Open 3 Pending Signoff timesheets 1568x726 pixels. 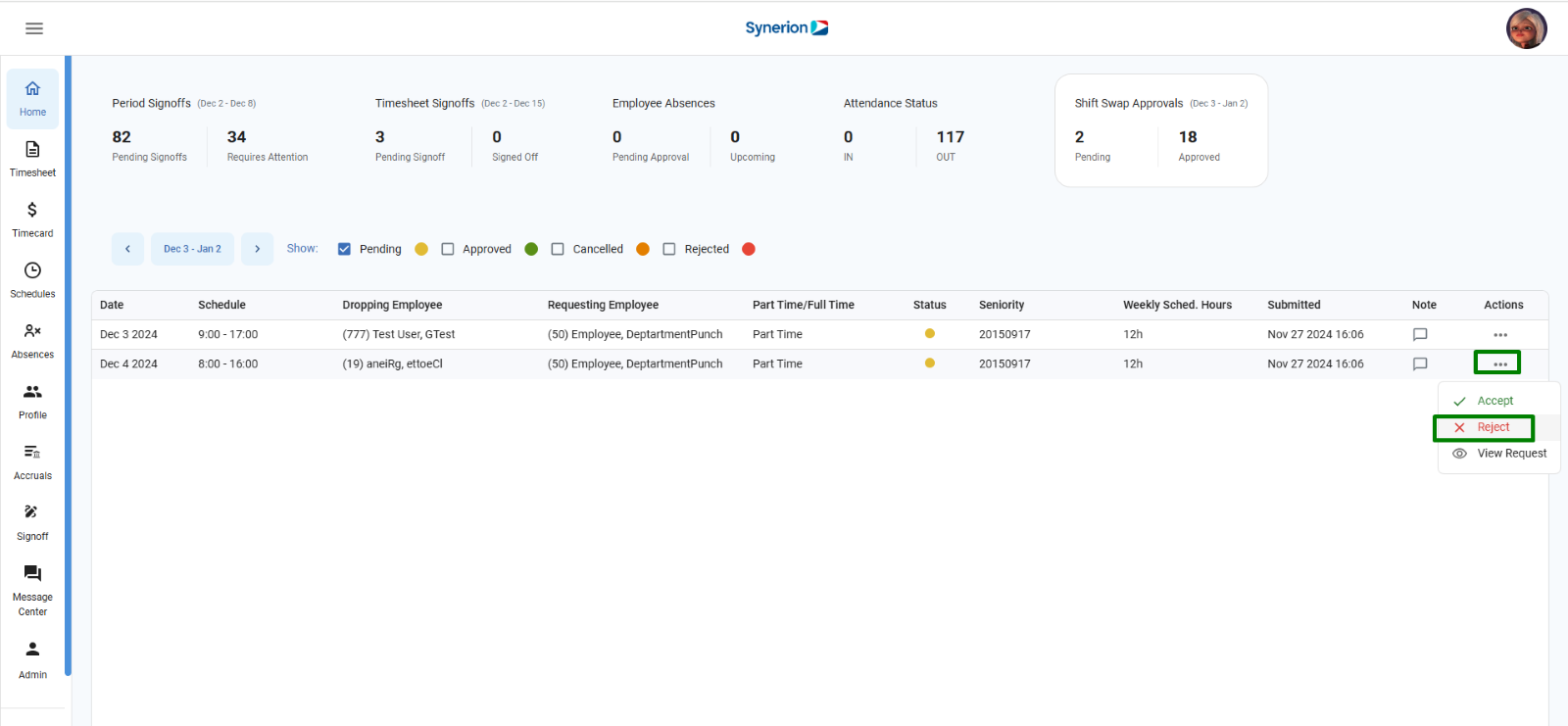[410, 145]
